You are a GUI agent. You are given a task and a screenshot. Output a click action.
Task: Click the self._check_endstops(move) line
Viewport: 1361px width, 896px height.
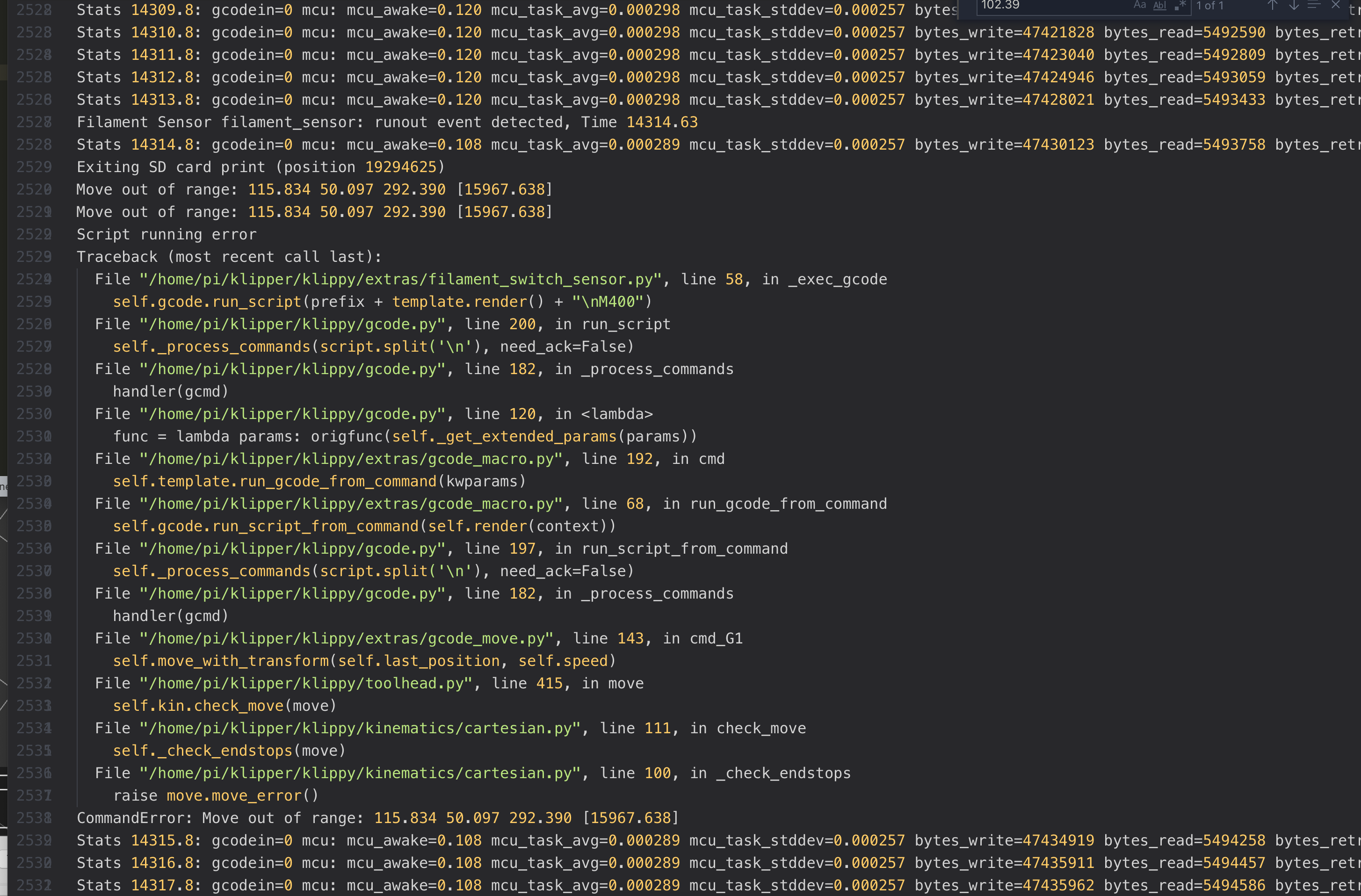pyautogui.click(x=229, y=751)
